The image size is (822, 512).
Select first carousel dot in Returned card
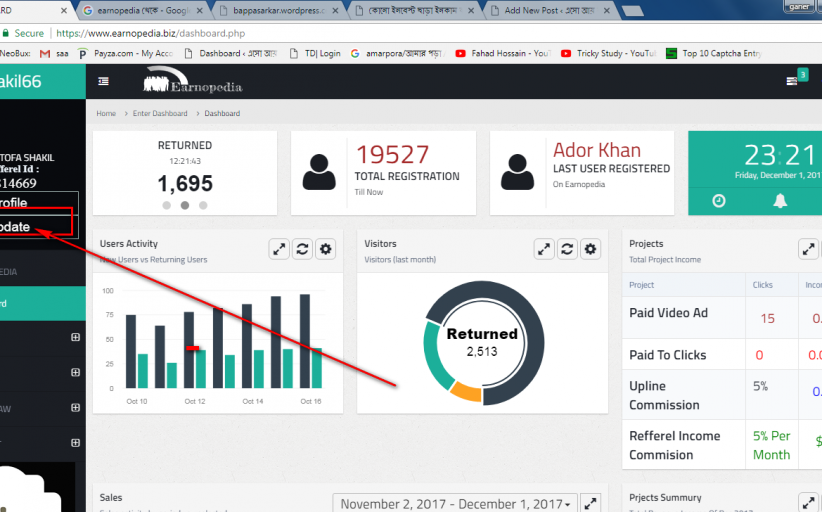pyautogui.click(x=166, y=205)
